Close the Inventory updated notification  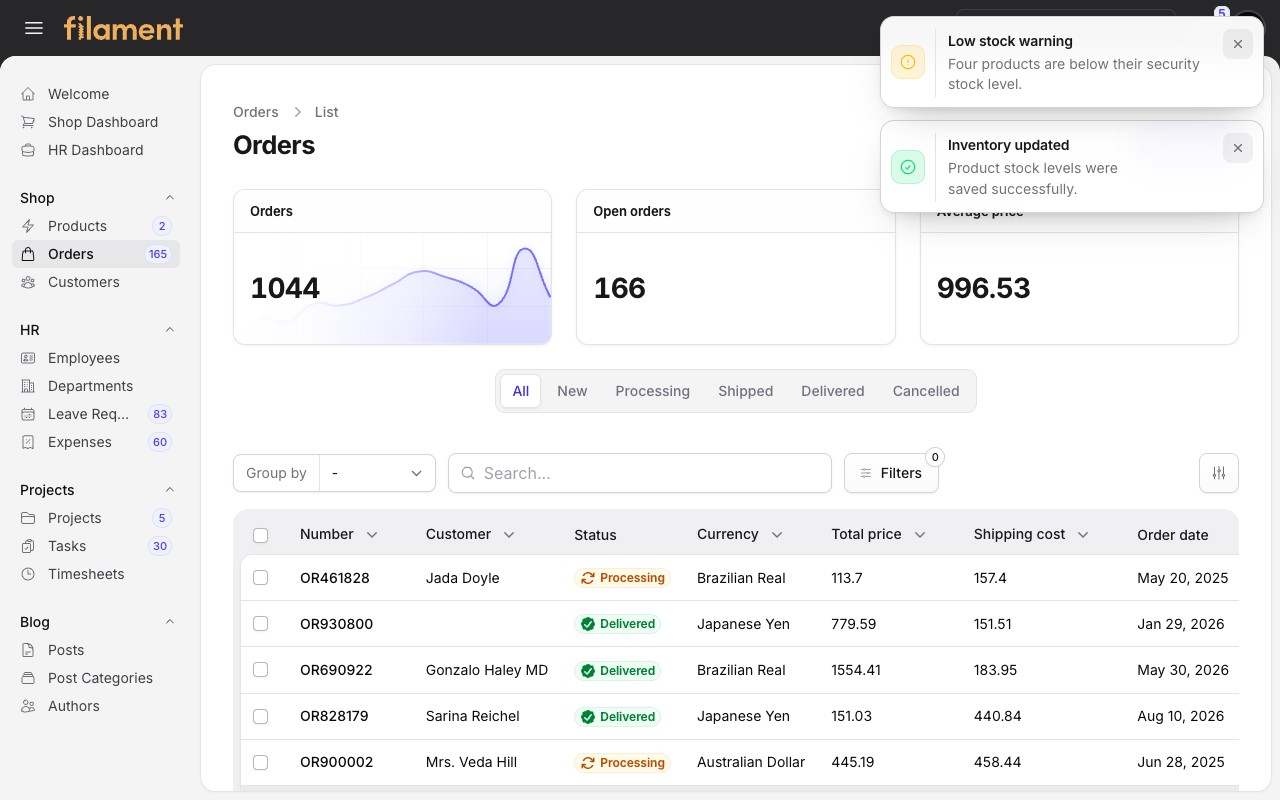coord(1238,148)
